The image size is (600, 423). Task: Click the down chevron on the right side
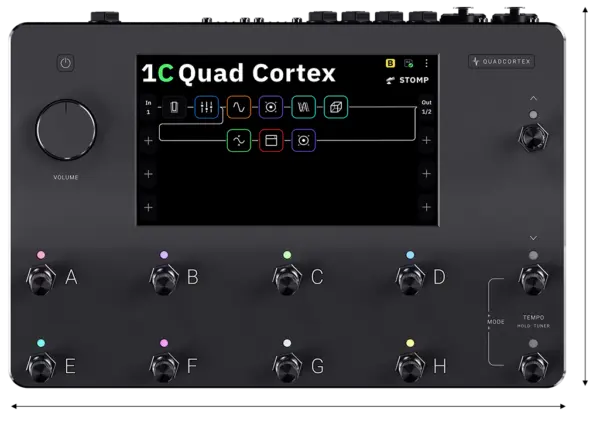click(x=533, y=238)
